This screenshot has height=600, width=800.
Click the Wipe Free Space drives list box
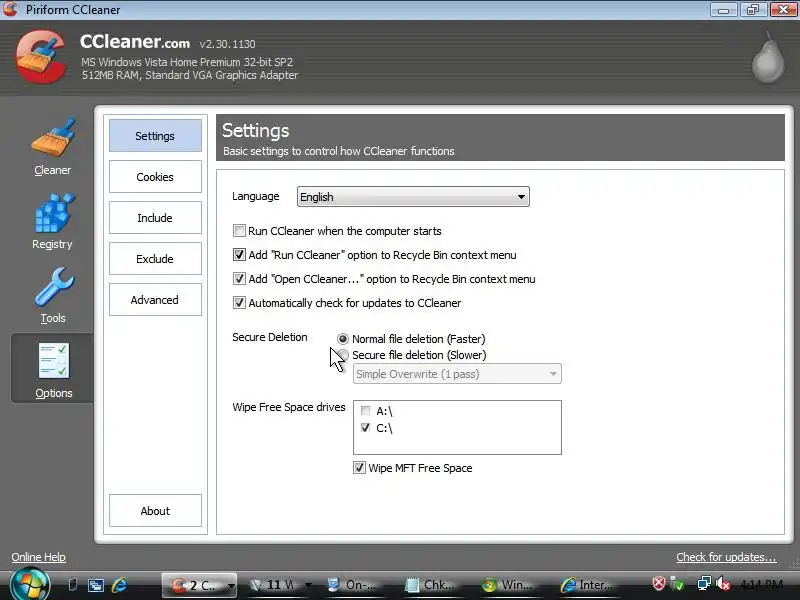click(457, 428)
